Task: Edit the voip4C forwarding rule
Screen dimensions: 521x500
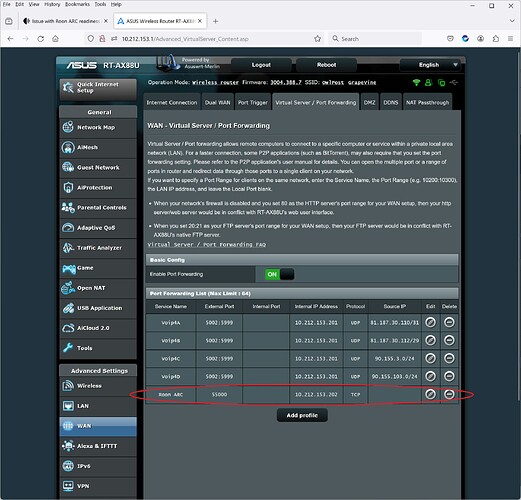Action: click(x=430, y=358)
